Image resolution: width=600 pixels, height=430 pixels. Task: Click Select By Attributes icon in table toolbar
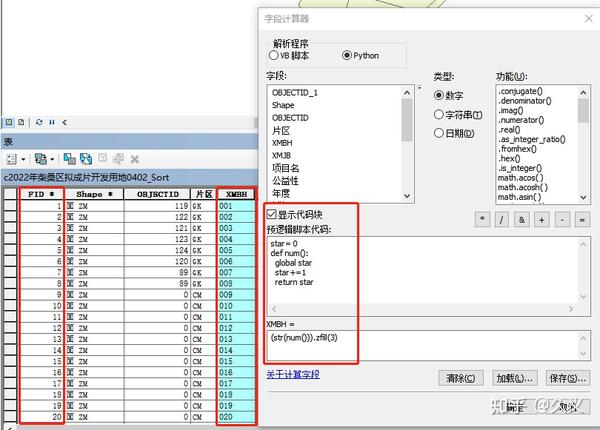(69, 159)
